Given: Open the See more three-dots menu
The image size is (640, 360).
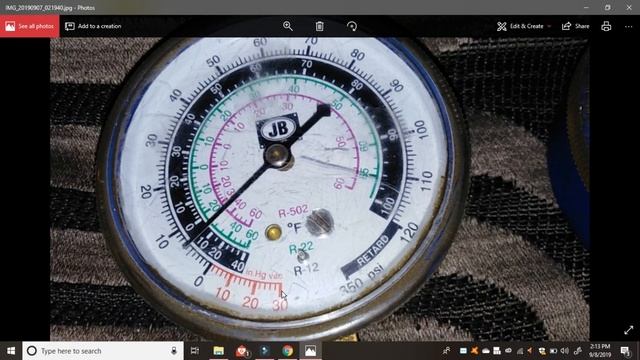Looking at the screenshot, I should [628, 26].
